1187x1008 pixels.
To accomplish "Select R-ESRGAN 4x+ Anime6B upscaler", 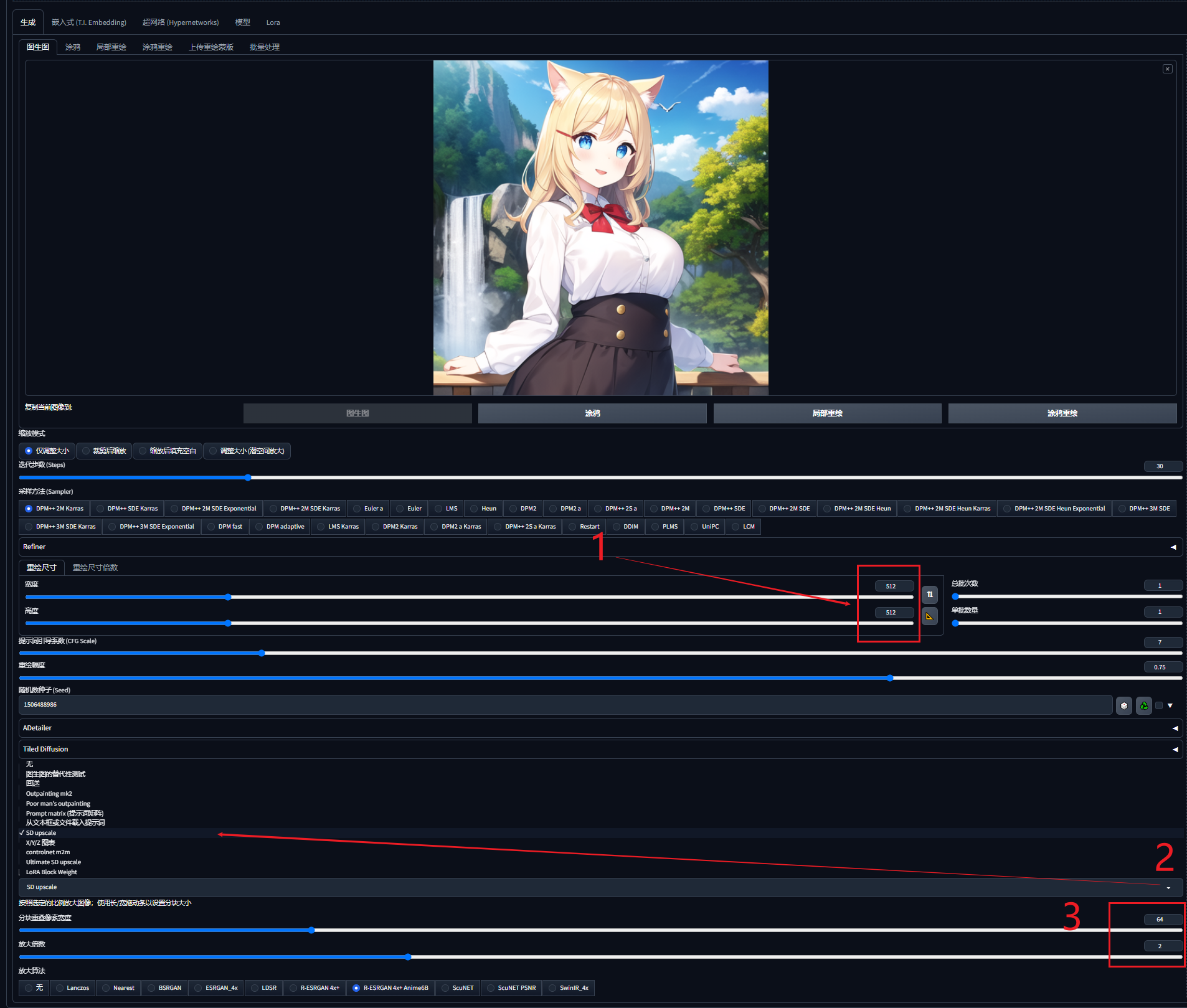I will click(390, 988).
